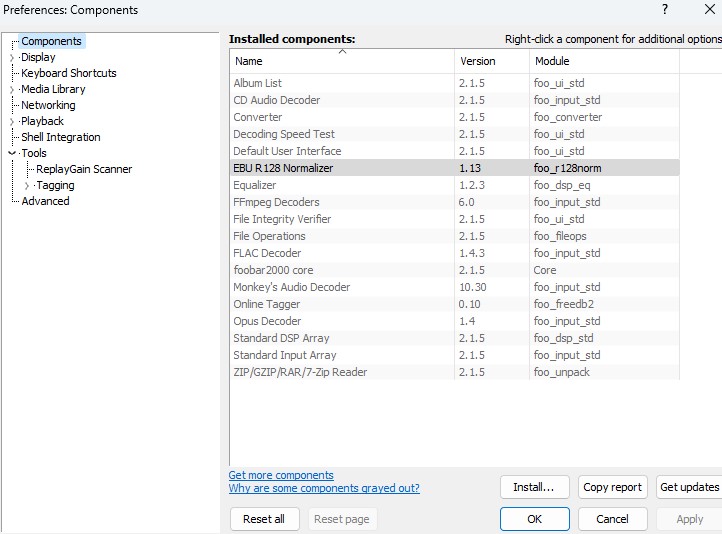This screenshot has height=534, width=722.
Task: Sort components by the Module column header
Action: pyautogui.click(x=604, y=61)
